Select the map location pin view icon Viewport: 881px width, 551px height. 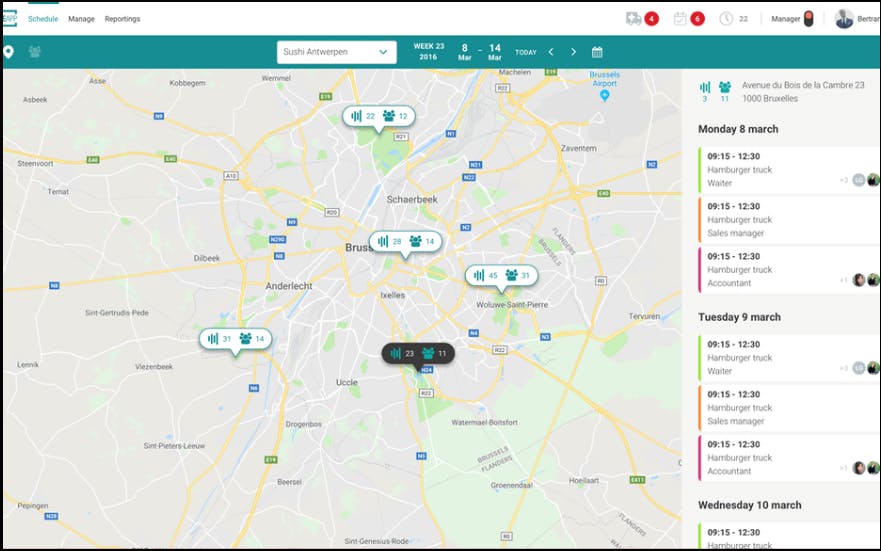(x=8, y=52)
